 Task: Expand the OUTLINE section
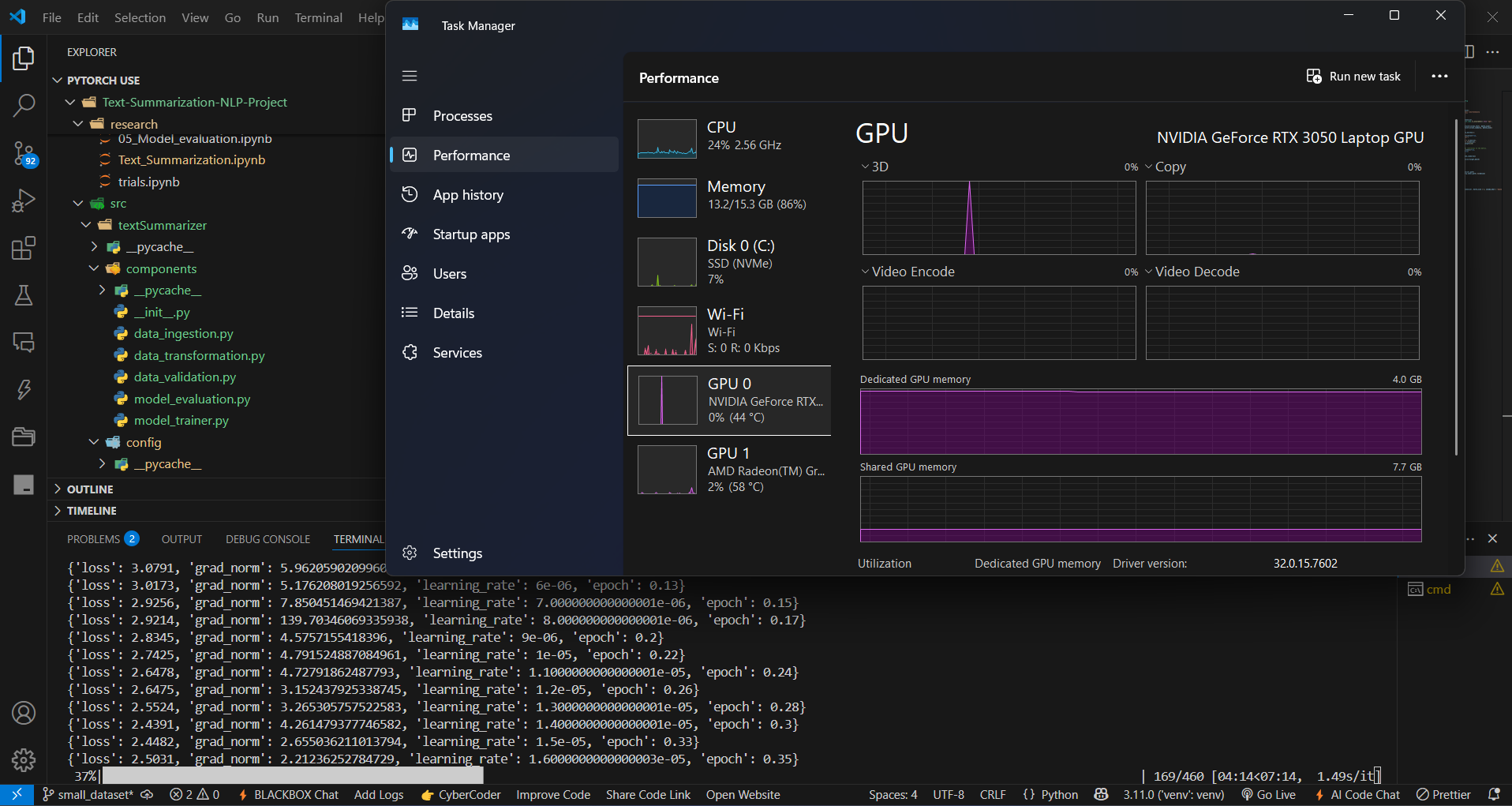(90, 489)
